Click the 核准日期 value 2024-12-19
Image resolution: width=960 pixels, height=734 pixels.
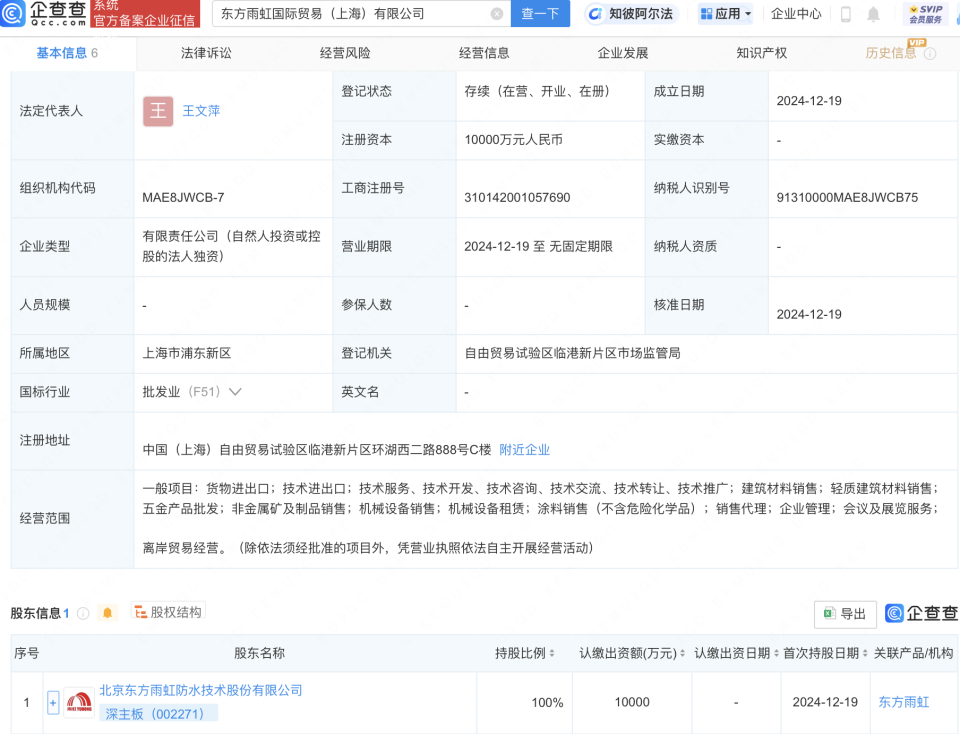click(x=809, y=315)
